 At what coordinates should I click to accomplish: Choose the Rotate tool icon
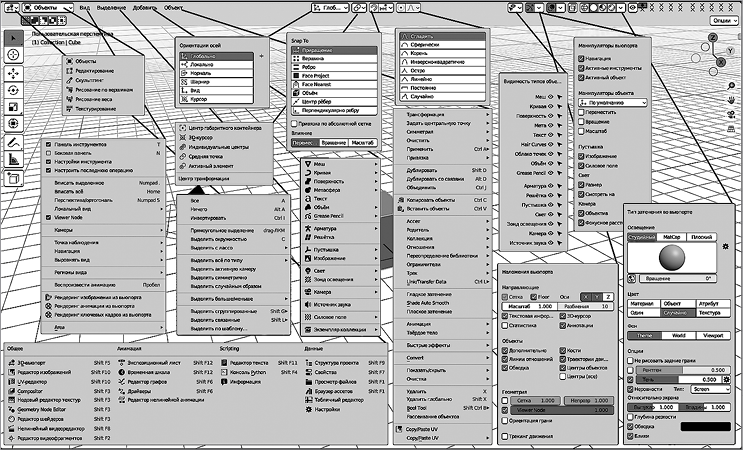coord(12,90)
